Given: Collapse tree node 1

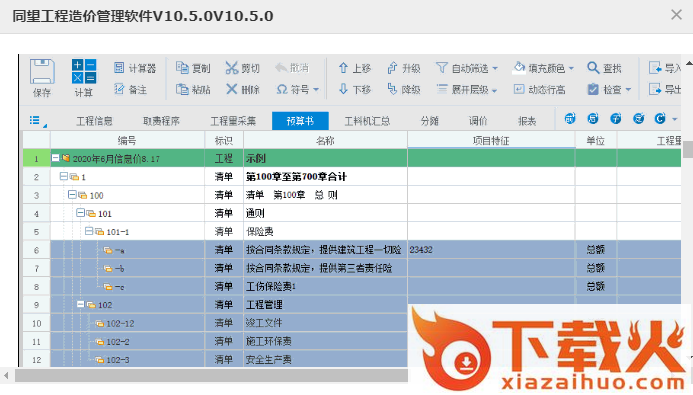Looking at the screenshot, I should [64, 176].
